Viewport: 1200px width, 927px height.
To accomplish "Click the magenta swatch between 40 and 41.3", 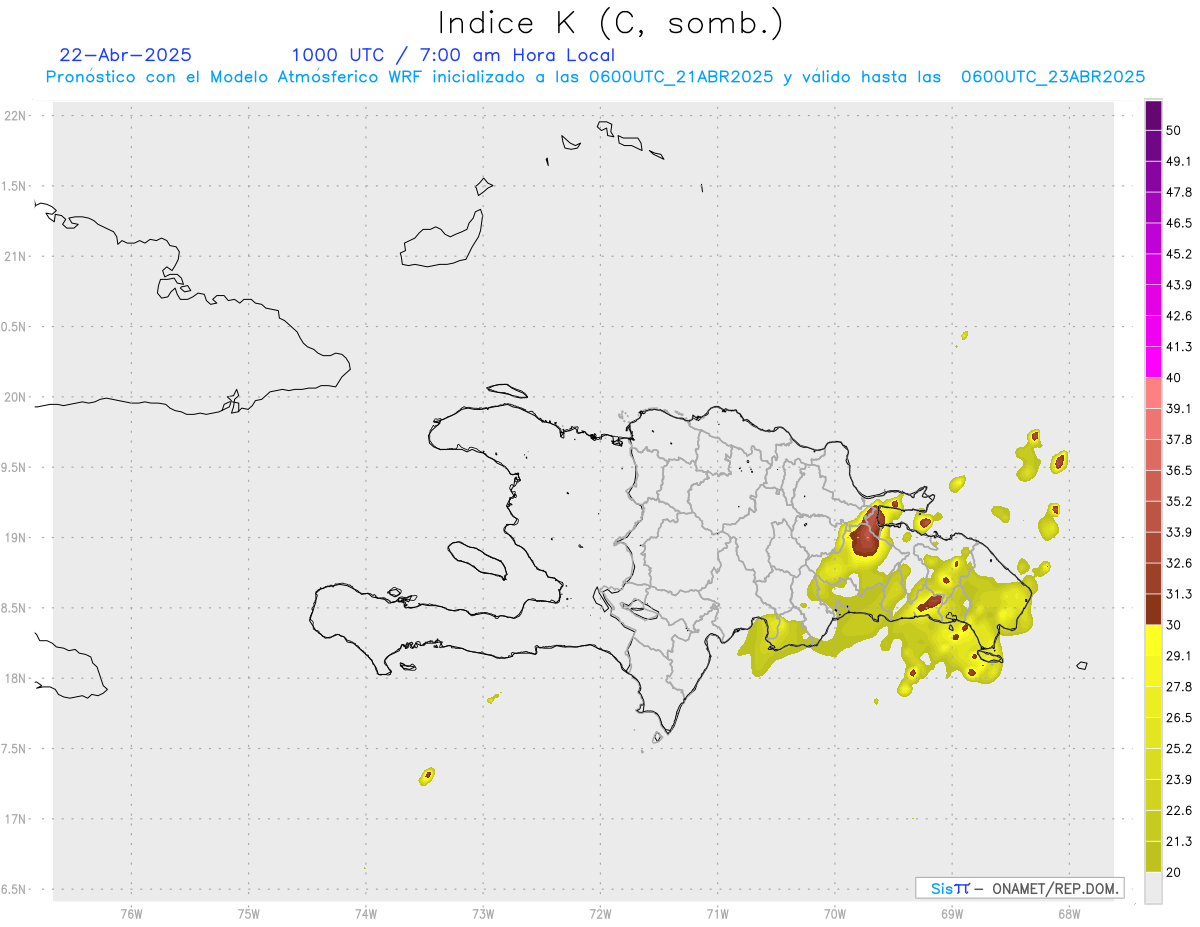I will (1153, 362).
